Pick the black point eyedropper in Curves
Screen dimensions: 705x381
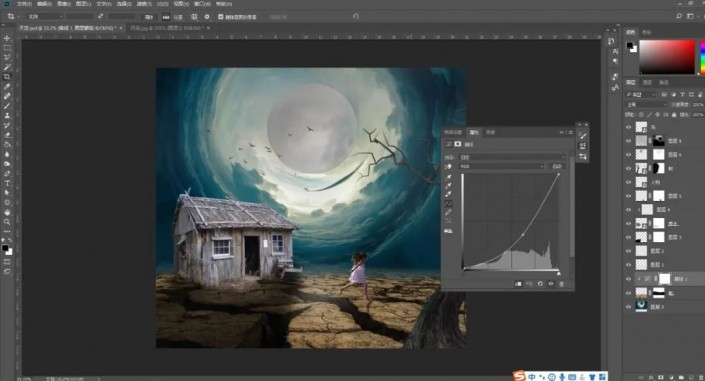448,177
